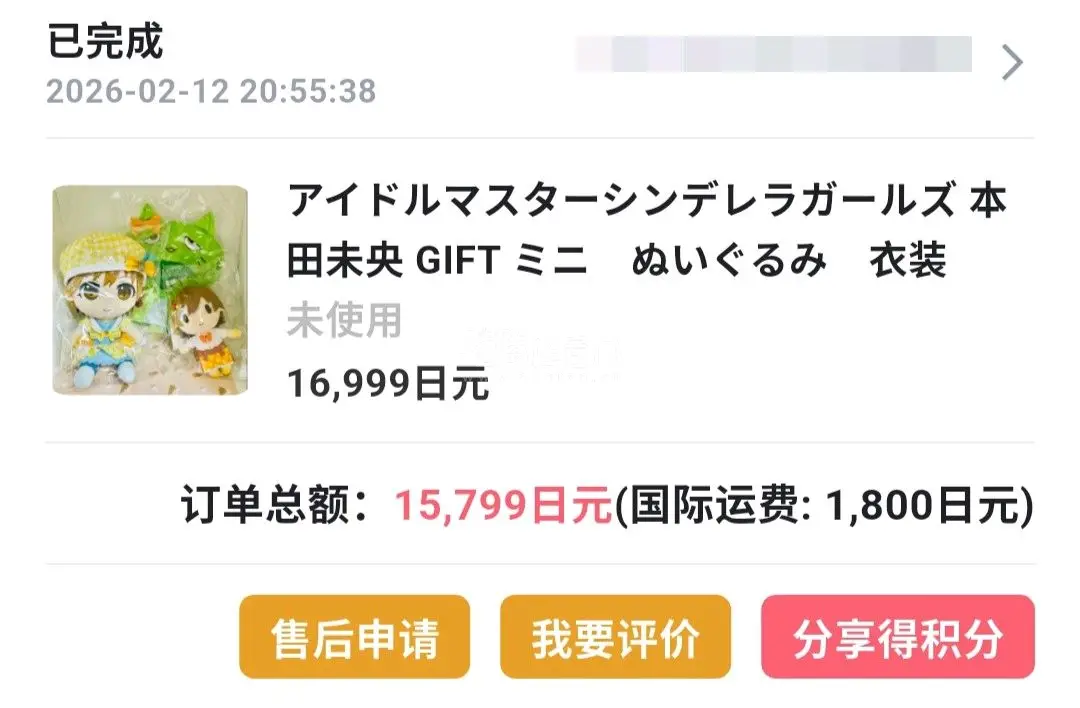Click the blurred order number field

click(773, 54)
